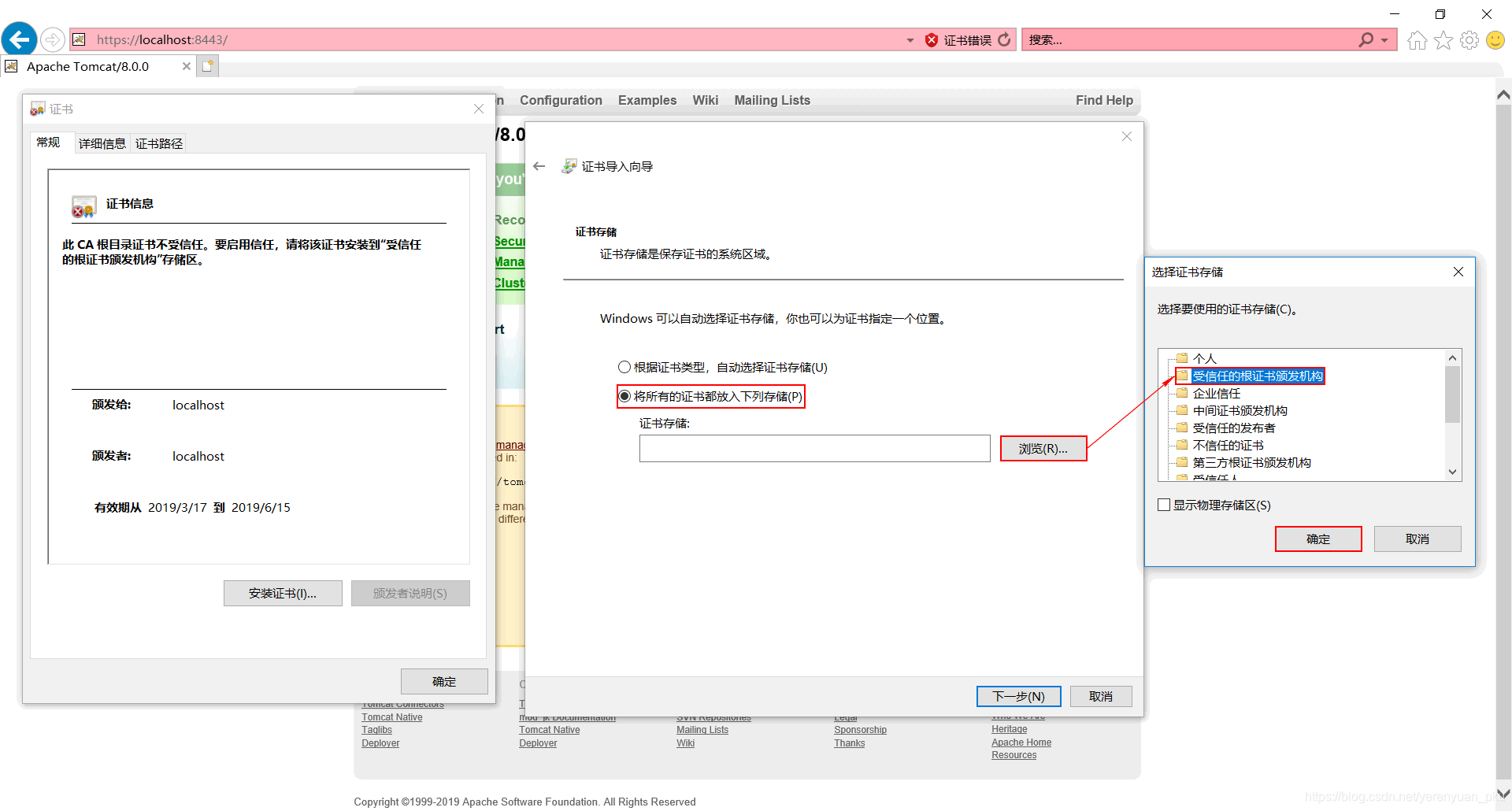Click 取消 in 选择证书存储 dialog
1512x811 pixels.
point(1417,539)
